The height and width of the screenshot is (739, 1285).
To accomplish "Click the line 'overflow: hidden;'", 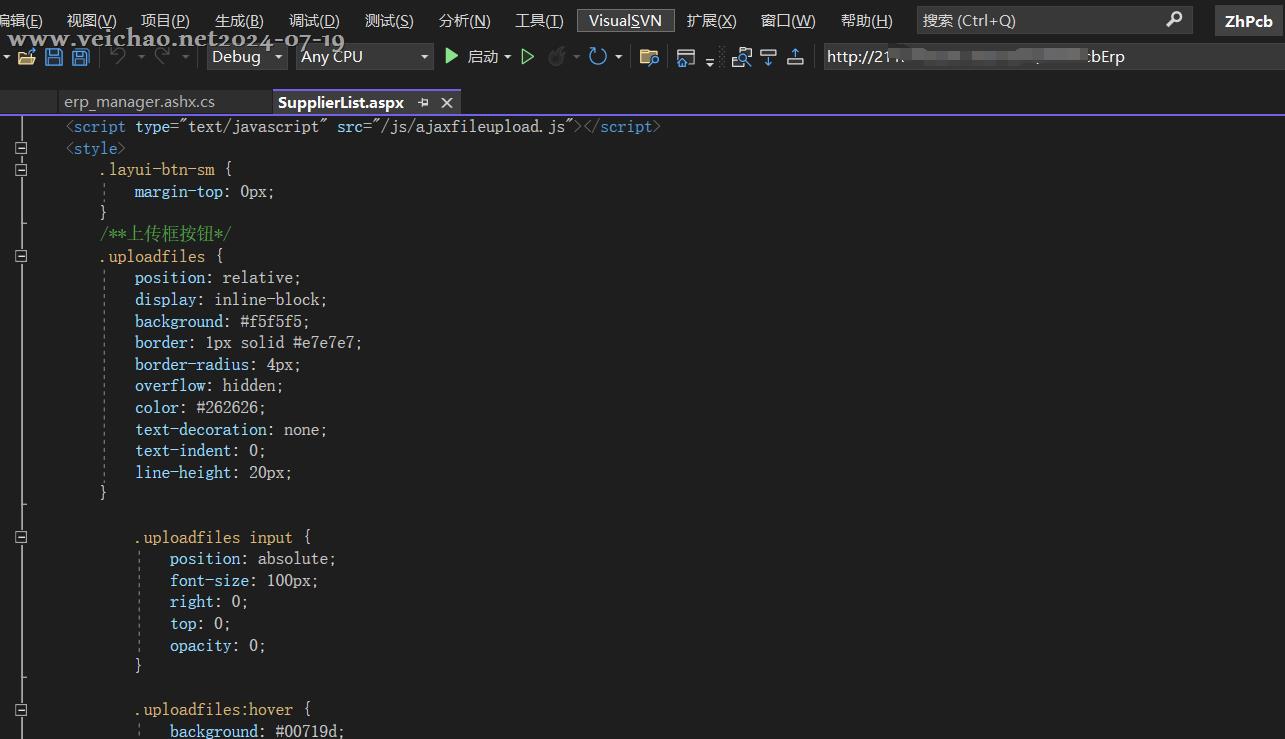I will click(209, 386).
